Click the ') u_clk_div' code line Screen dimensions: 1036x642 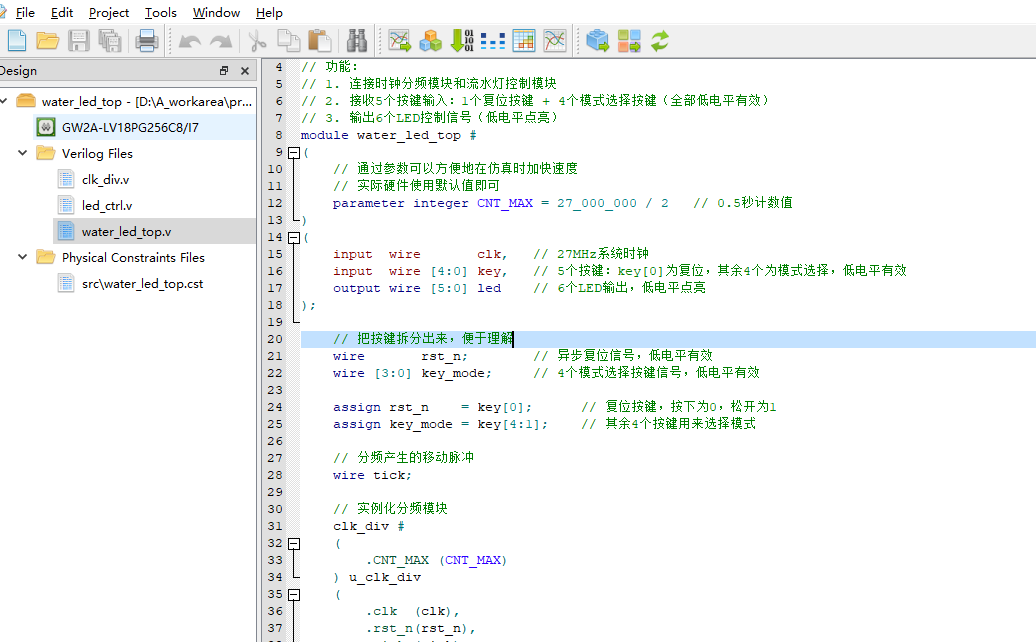[377, 577]
